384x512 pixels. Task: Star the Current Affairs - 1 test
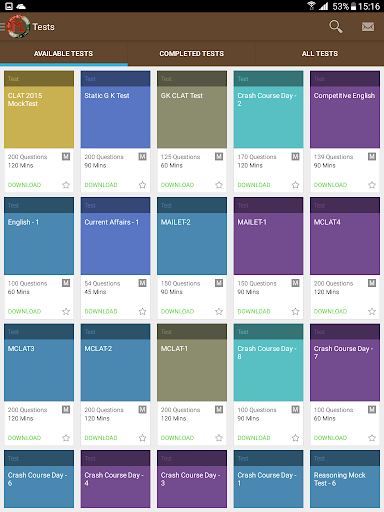click(x=142, y=311)
